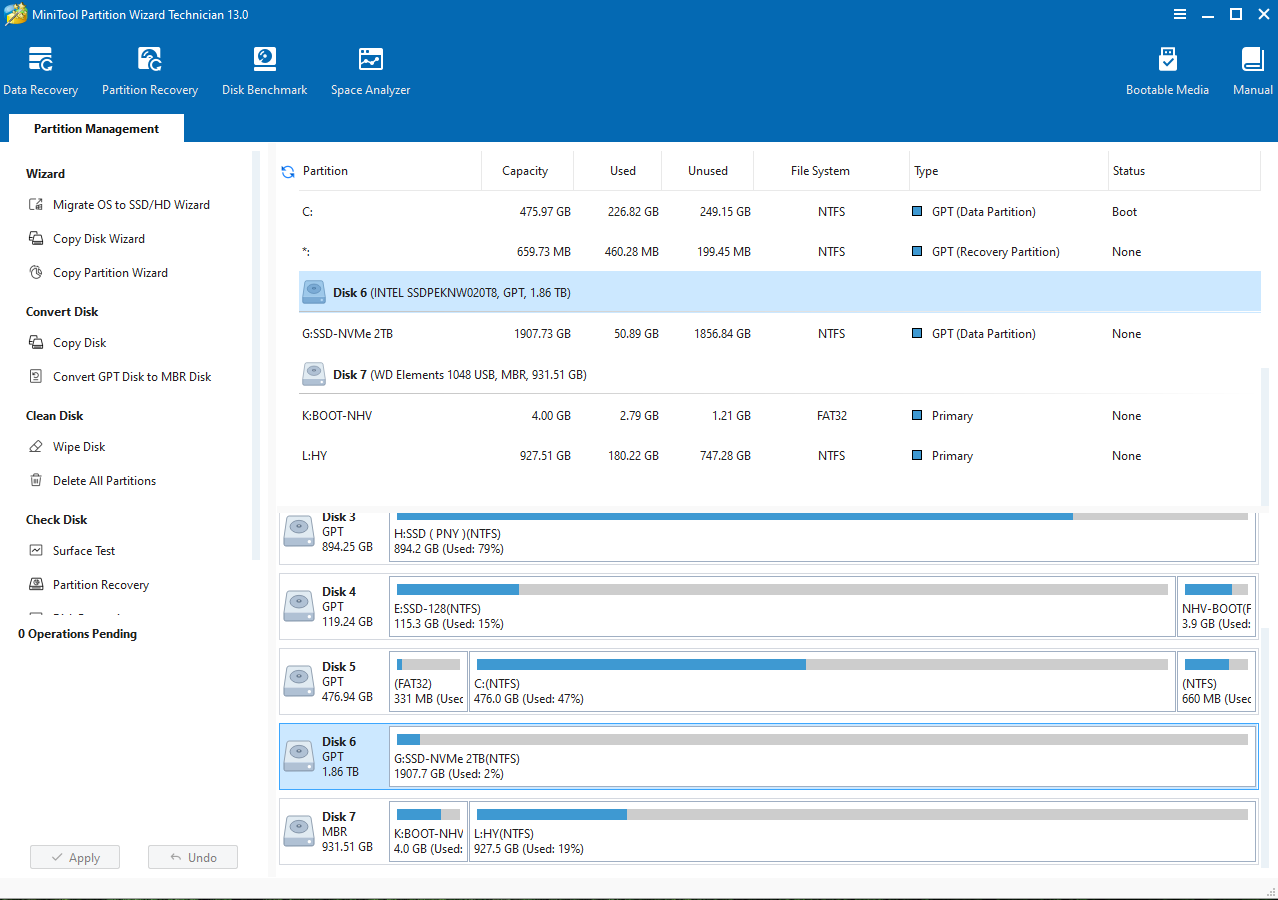Open the hamburger menu in title bar
1278x900 pixels.
point(1179,14)
